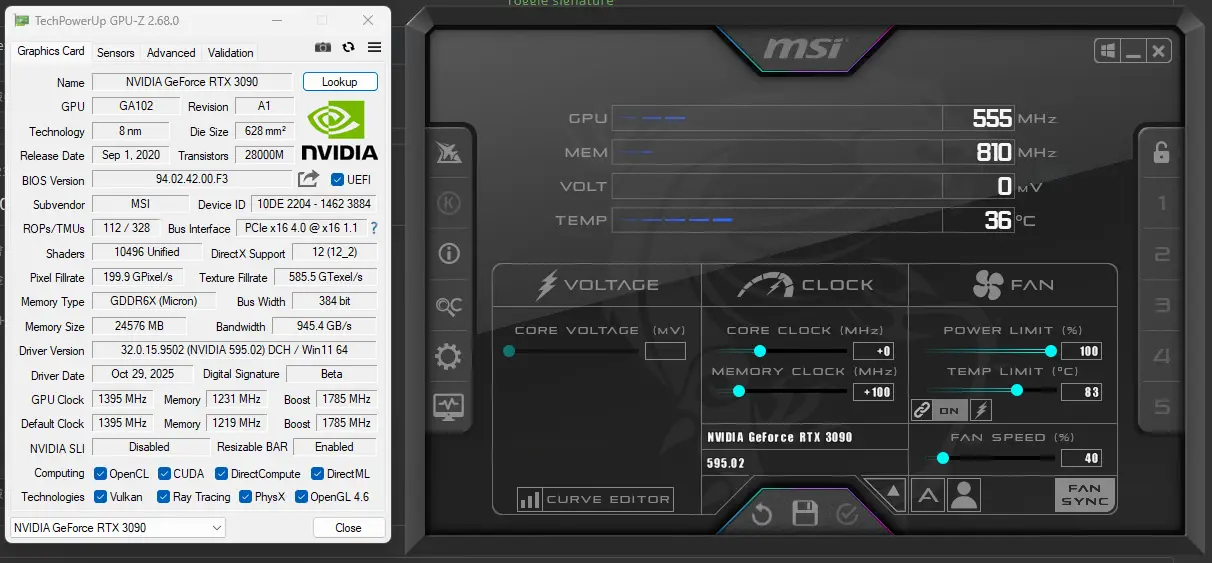Click the Fan Speed slider handle
1212x563 pixels.
pos(942,458)
